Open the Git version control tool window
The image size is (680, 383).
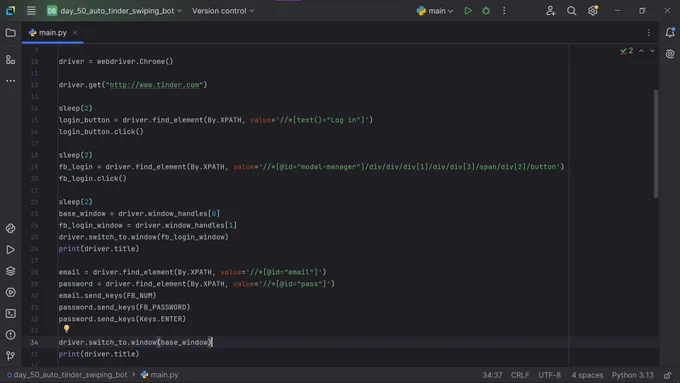[10, 356]
